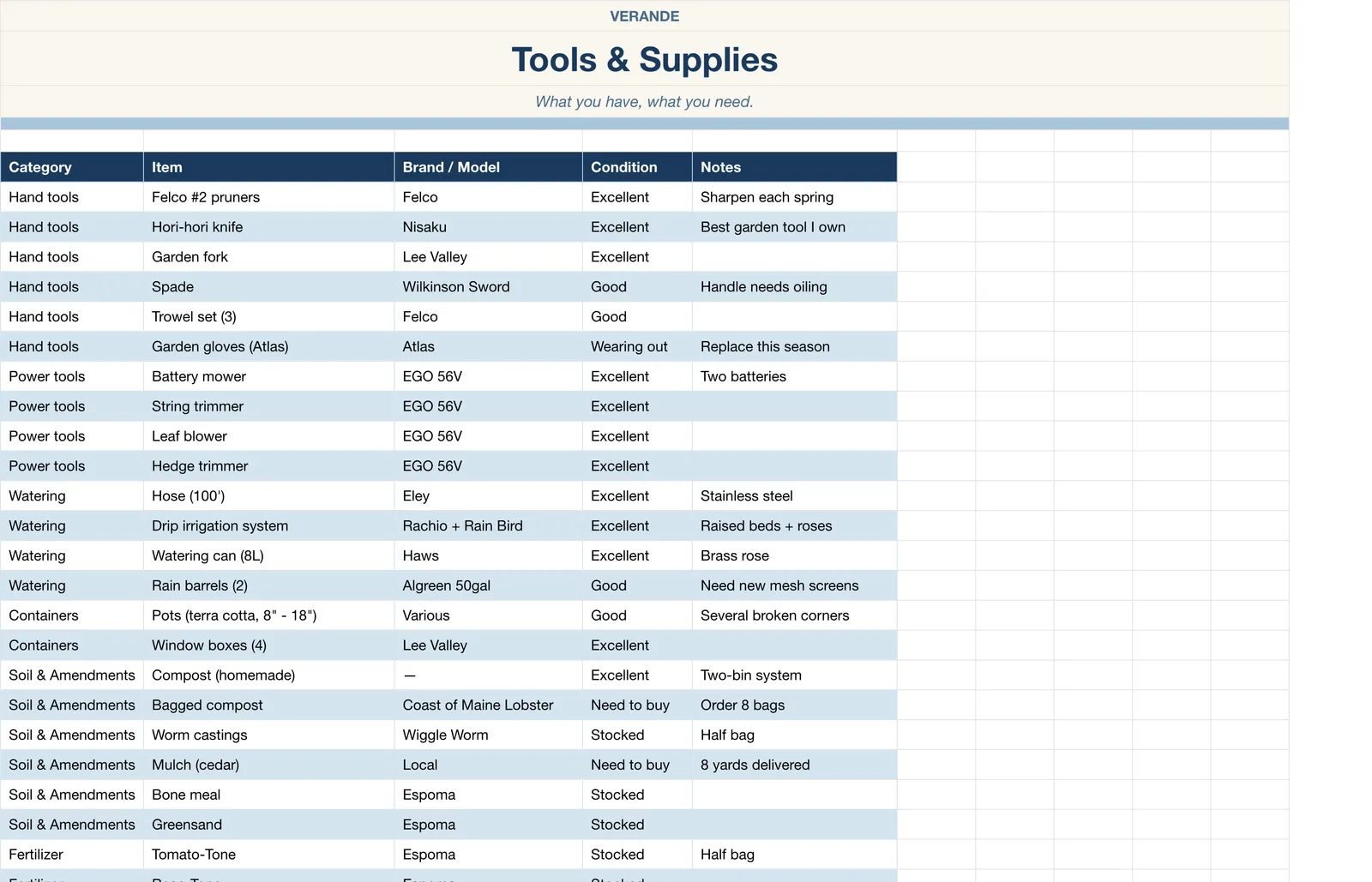Select the Brass rose note cell
The height and width of the screenshot is (882, 1372).
click(x=794, y=556)
